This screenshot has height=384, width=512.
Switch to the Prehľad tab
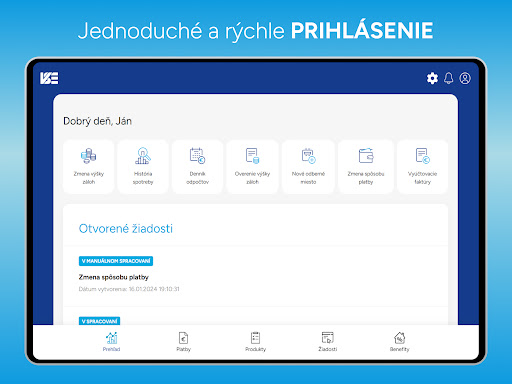coord(111,342)
